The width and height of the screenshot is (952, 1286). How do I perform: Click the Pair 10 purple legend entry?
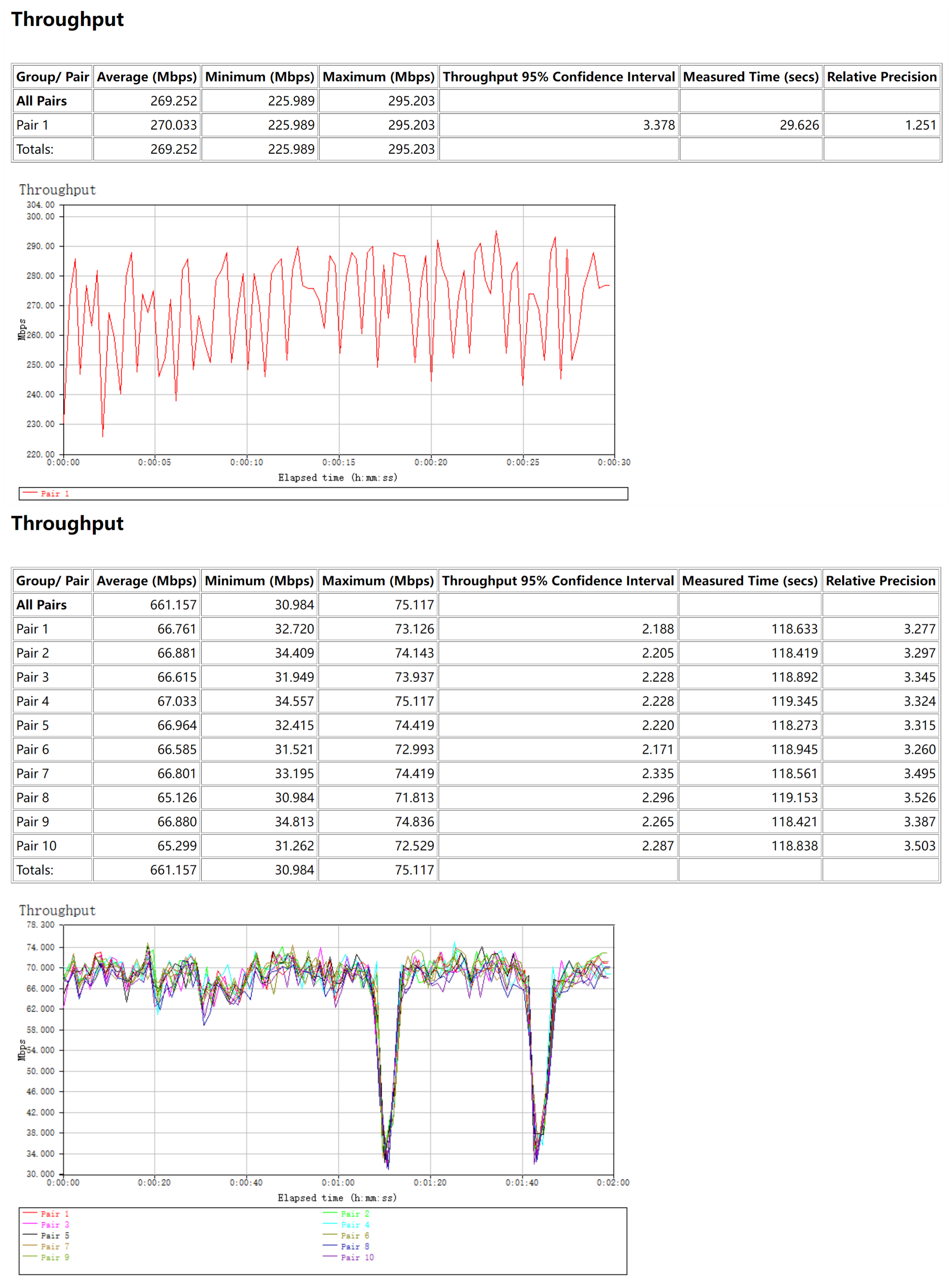click(x=357, y=1257)
